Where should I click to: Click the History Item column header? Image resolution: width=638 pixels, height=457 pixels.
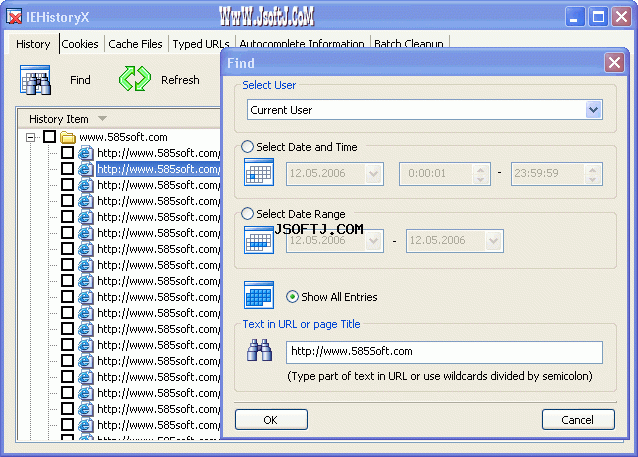(x=119, y=119)
